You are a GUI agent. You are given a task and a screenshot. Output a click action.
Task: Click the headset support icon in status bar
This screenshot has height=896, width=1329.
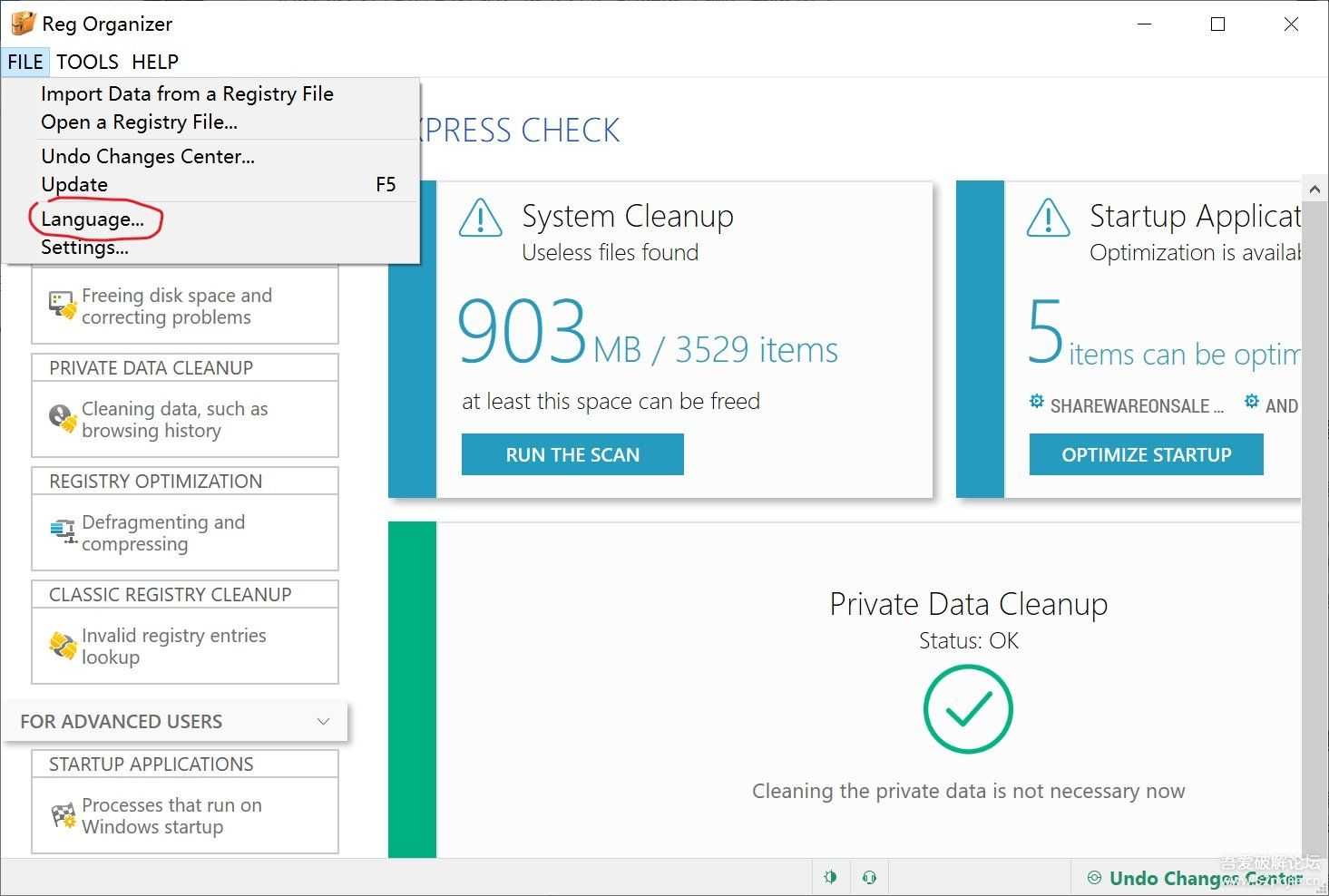click(869, 877)
